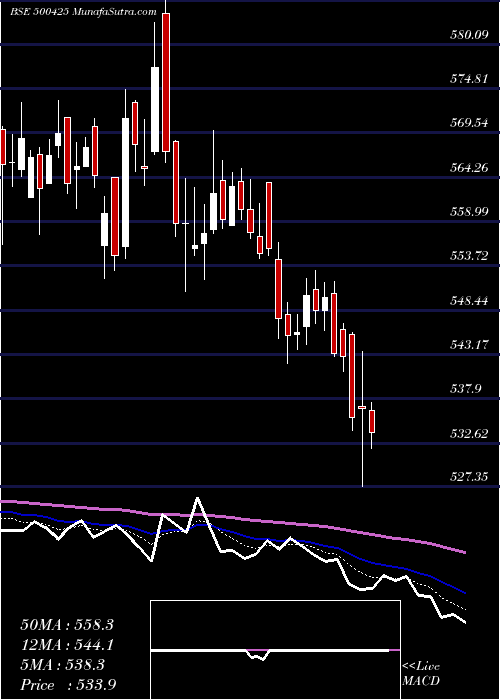Click the 50MA : 558.3 reading
Viewport: 500px width, 700px height.
[x=67, y=625]
